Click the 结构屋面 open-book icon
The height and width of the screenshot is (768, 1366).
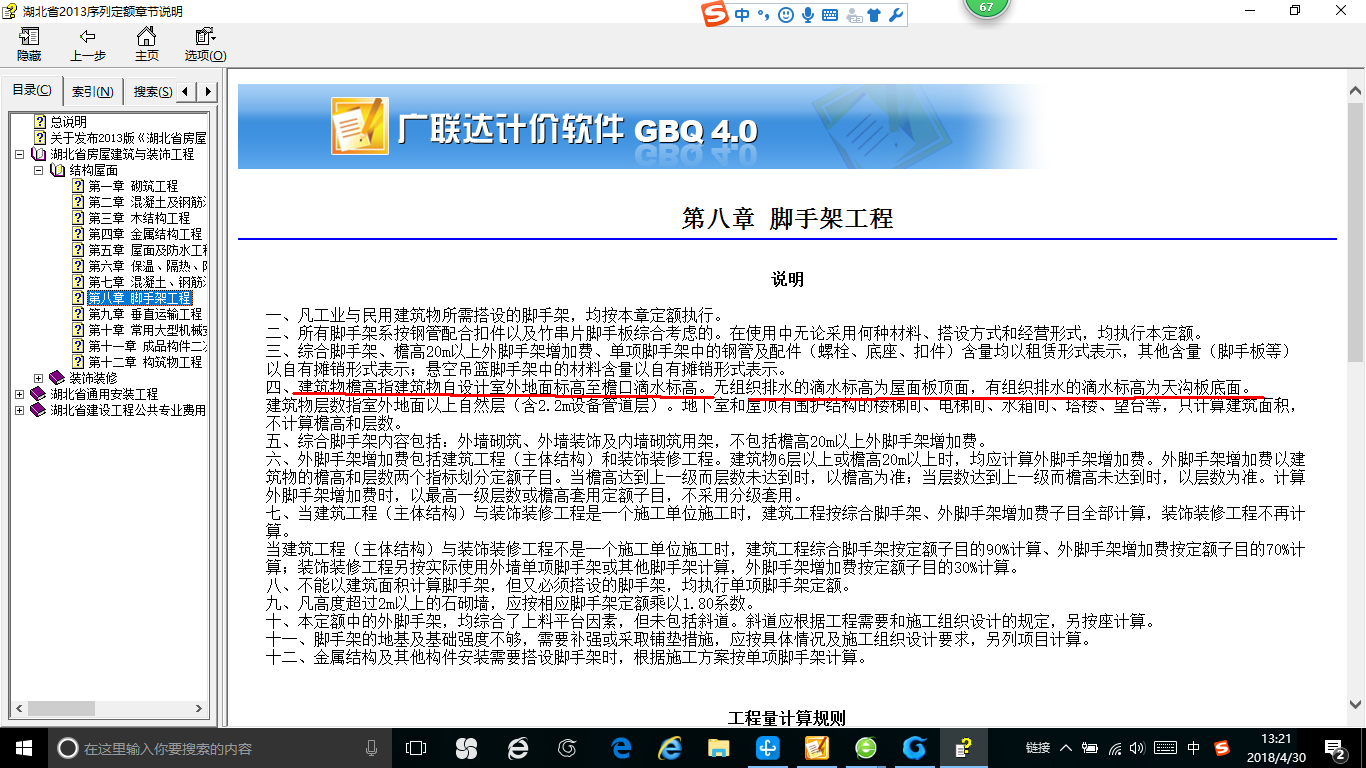(57, 170)
